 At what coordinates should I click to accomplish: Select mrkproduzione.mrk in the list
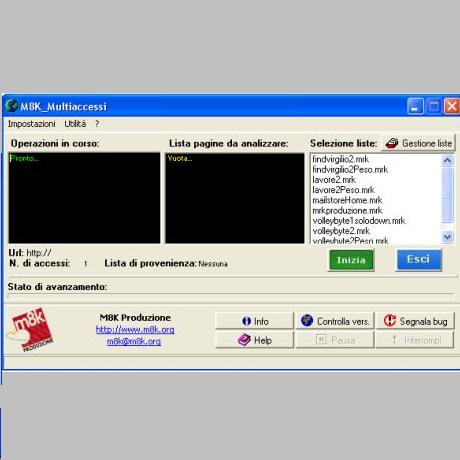(x=347, y=211)
